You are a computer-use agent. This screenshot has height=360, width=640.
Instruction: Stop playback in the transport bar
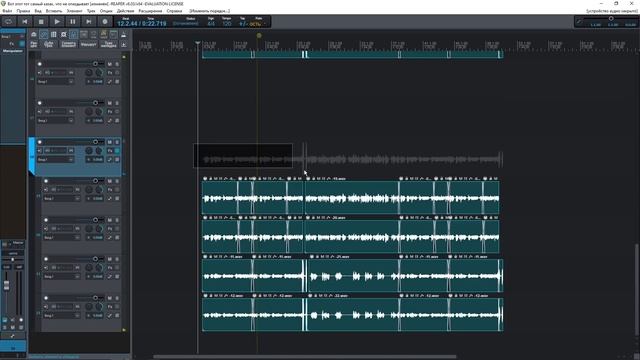point(41,22)
